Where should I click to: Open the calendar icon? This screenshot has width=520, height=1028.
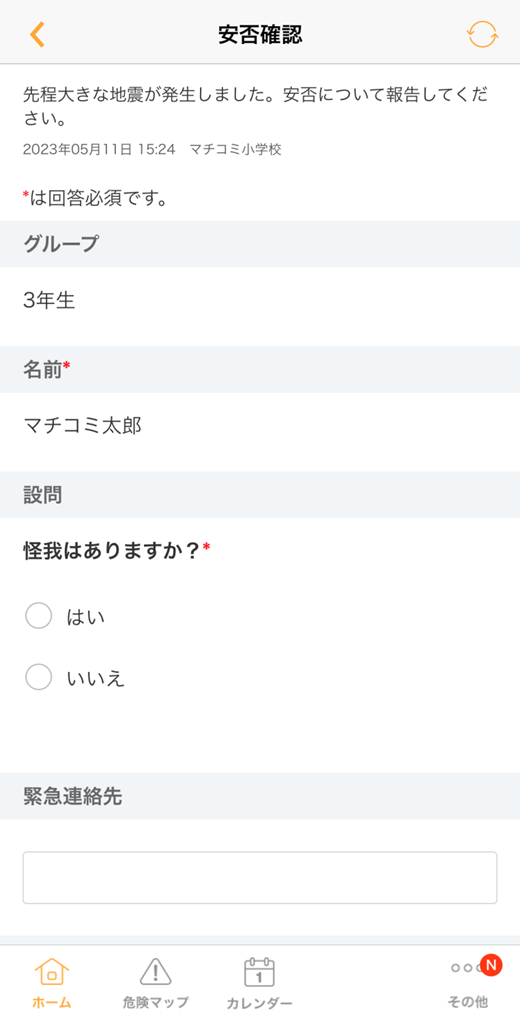coord(259,972)
